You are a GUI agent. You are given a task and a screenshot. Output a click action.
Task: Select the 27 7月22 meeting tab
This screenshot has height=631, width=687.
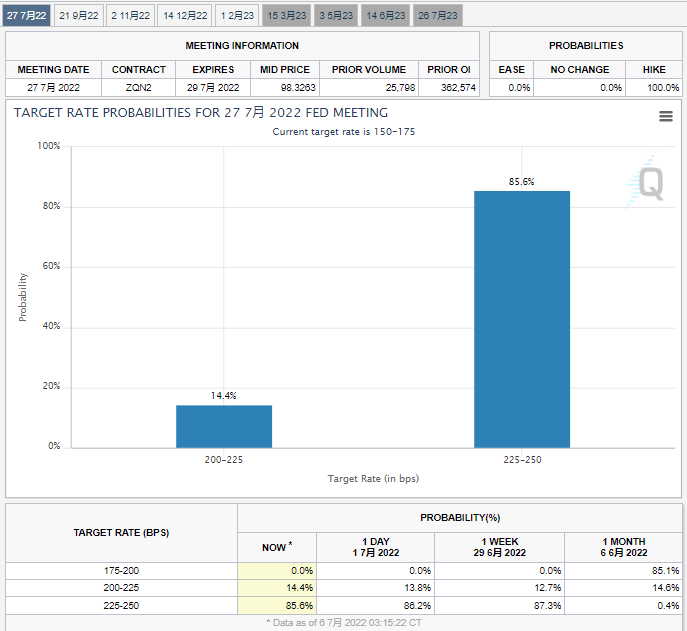point(25,16)
